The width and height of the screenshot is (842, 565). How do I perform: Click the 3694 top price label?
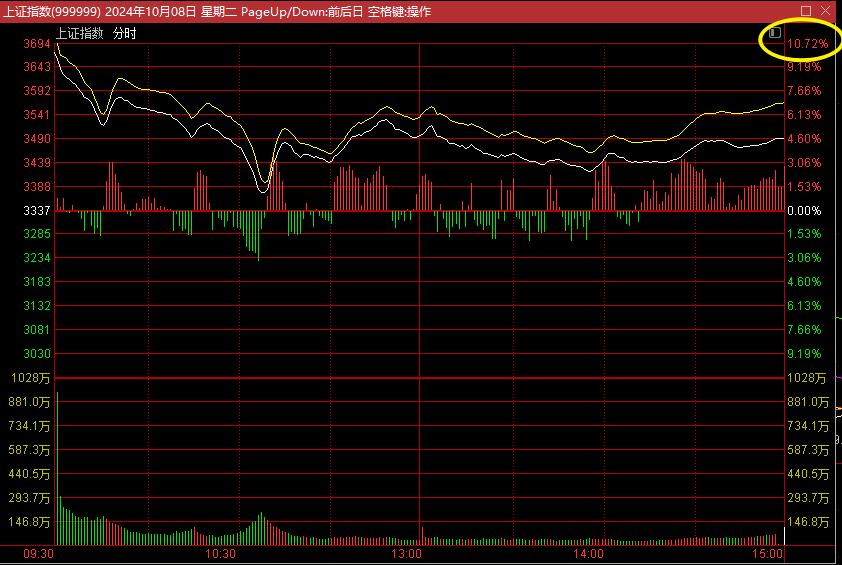click(35, 45)
